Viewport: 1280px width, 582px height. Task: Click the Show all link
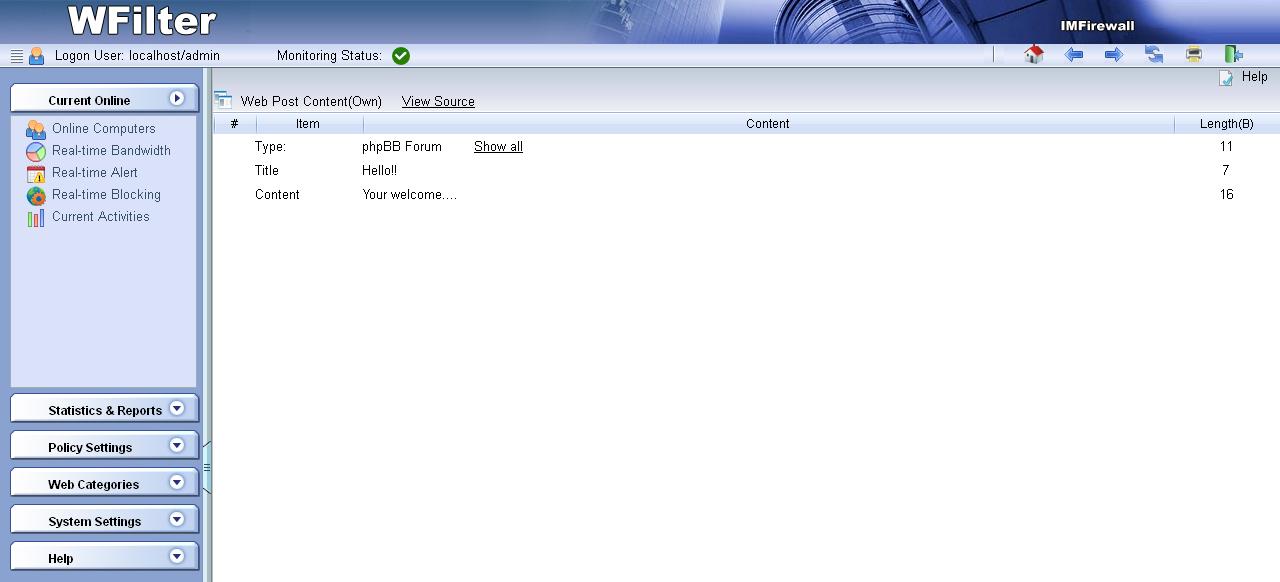[498, 147]
